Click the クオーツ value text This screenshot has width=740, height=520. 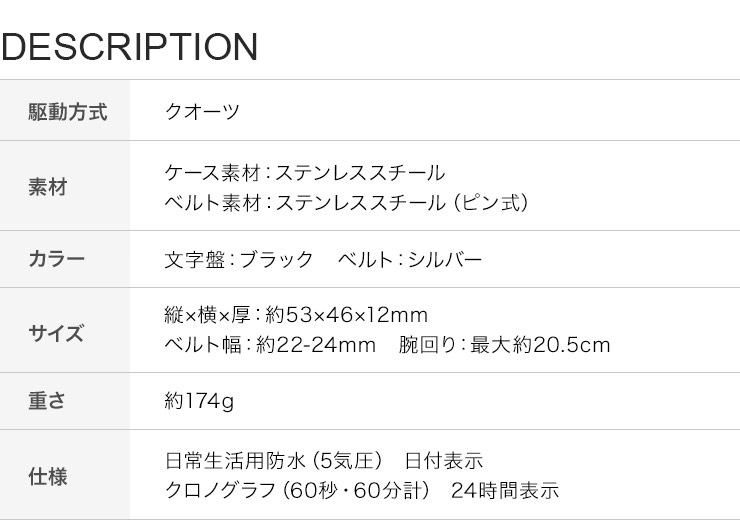tap(202, 112)
